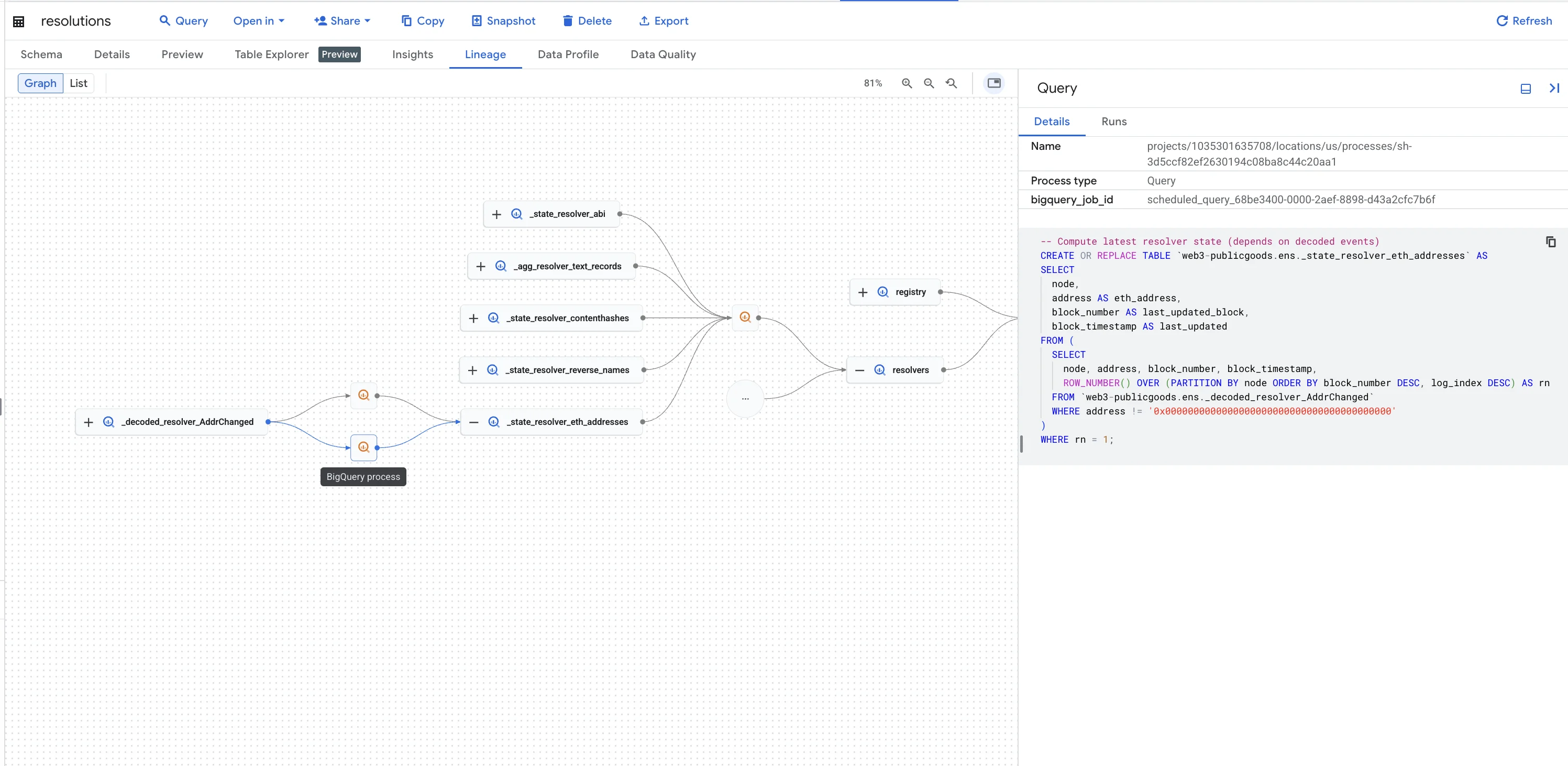Refresh the lineage view
The height and width of the screenshot is (766, 1568).
[1523, 20]
